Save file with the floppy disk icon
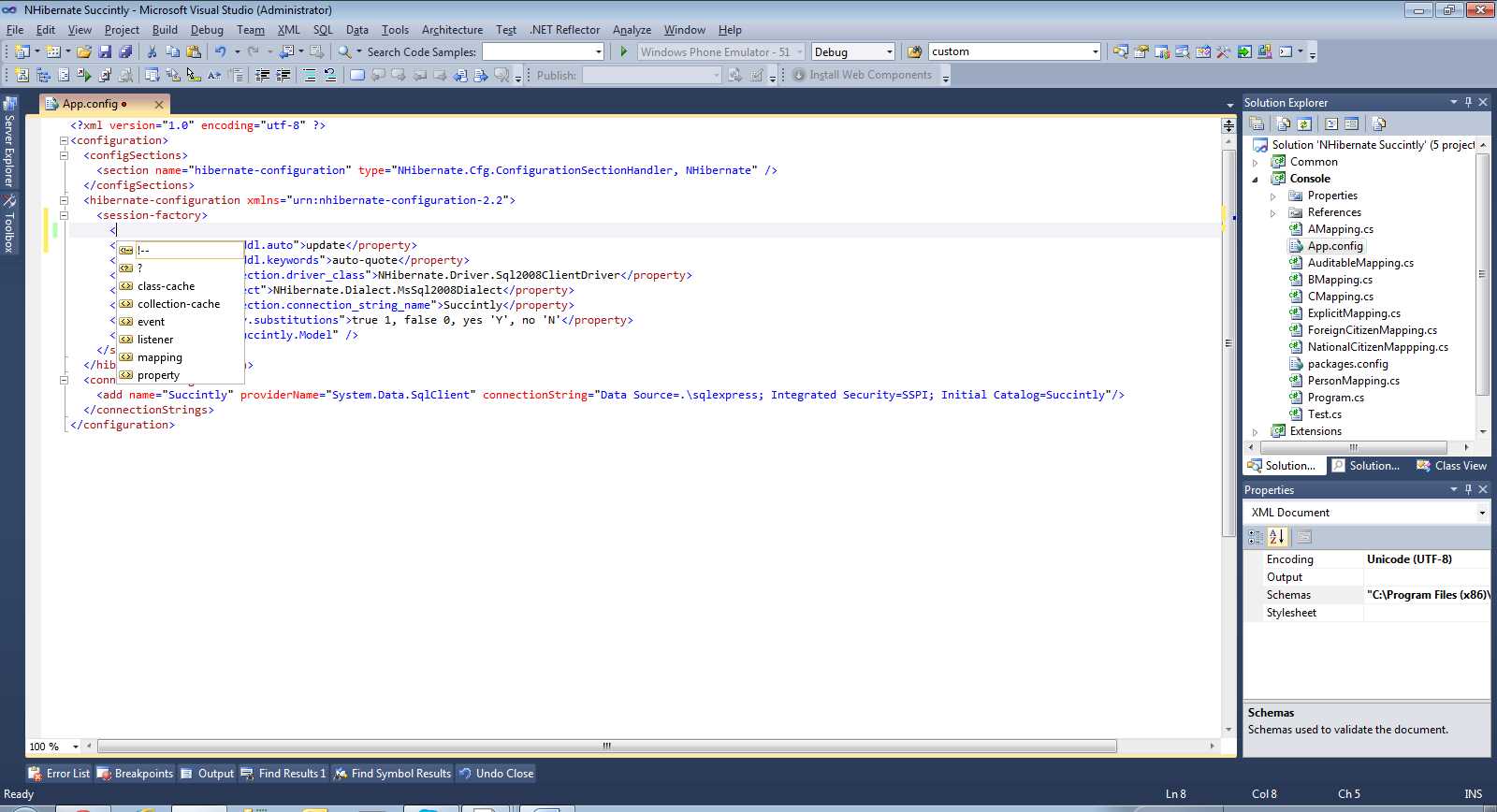The width and height of the screenshot is (1497, 812). (x=105, y=51)
